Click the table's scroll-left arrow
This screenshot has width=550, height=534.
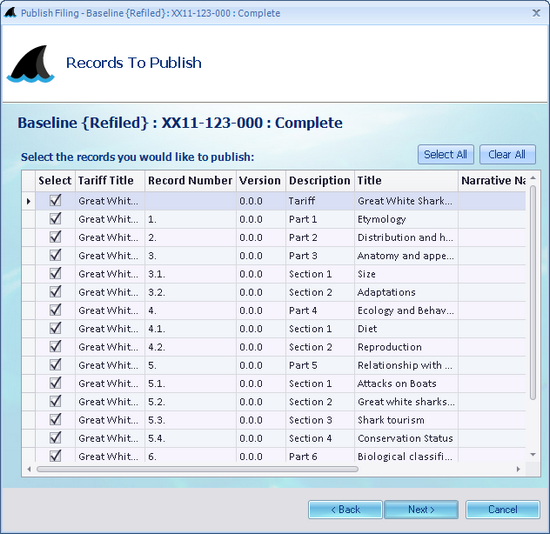coord(29,469)
